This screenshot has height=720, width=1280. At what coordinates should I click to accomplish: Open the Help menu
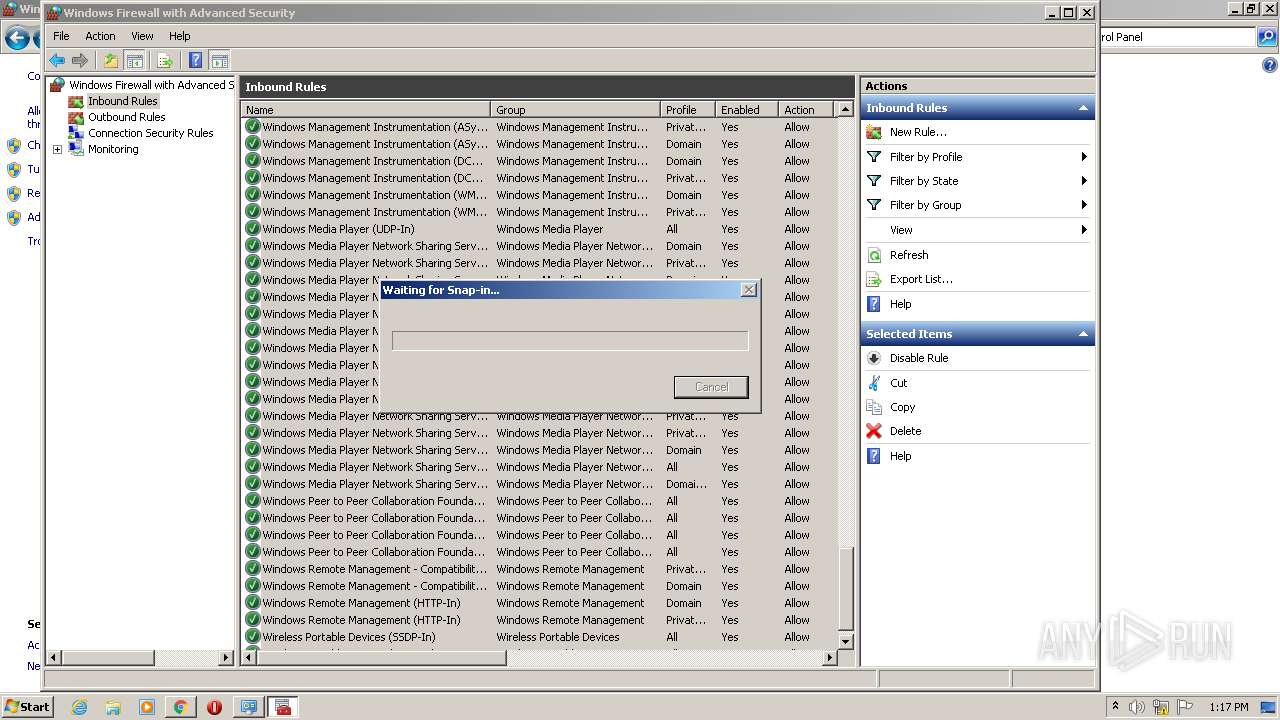[179, 36]
